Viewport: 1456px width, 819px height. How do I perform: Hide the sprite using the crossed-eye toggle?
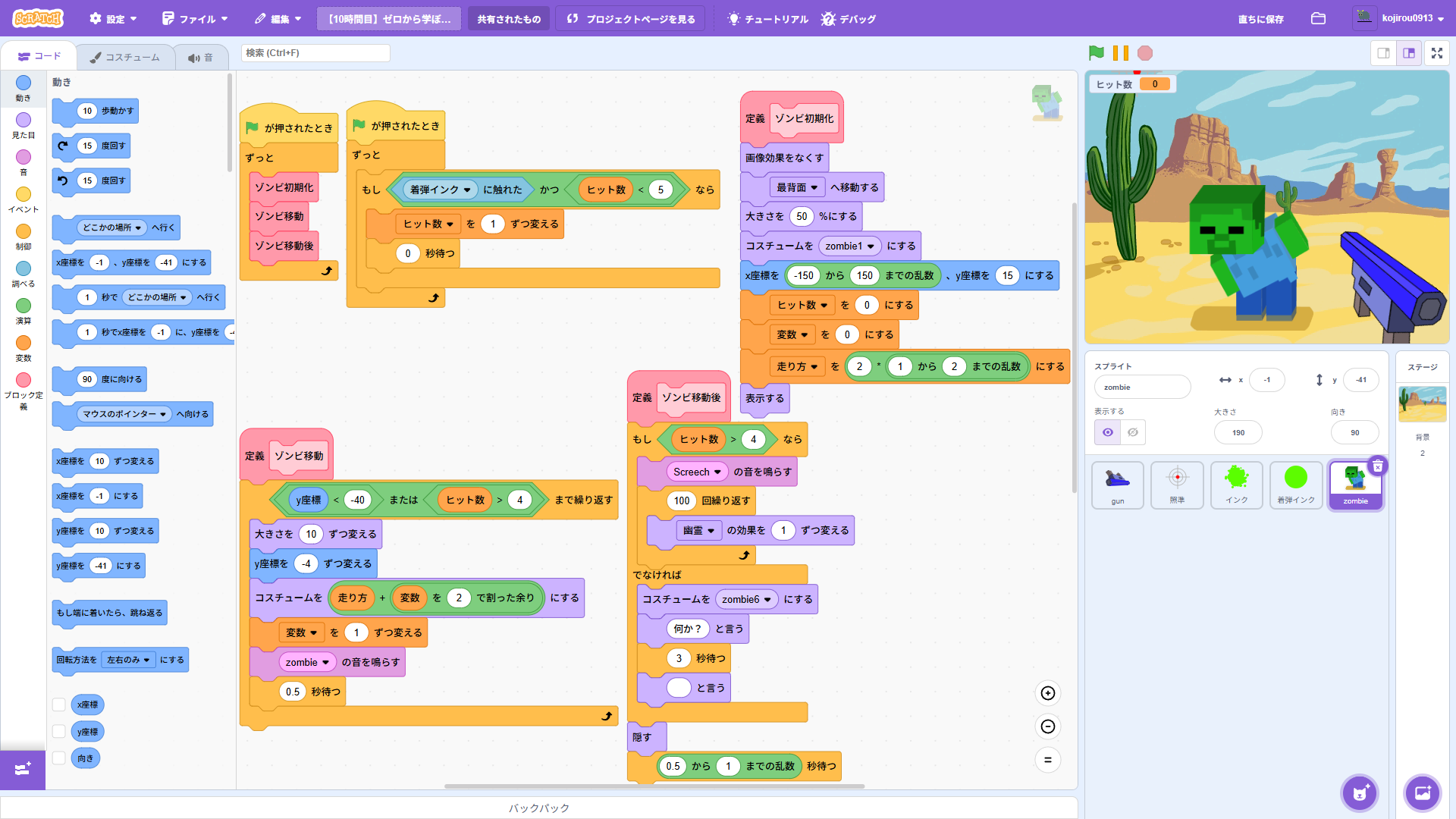click(x=1133, y=432)
